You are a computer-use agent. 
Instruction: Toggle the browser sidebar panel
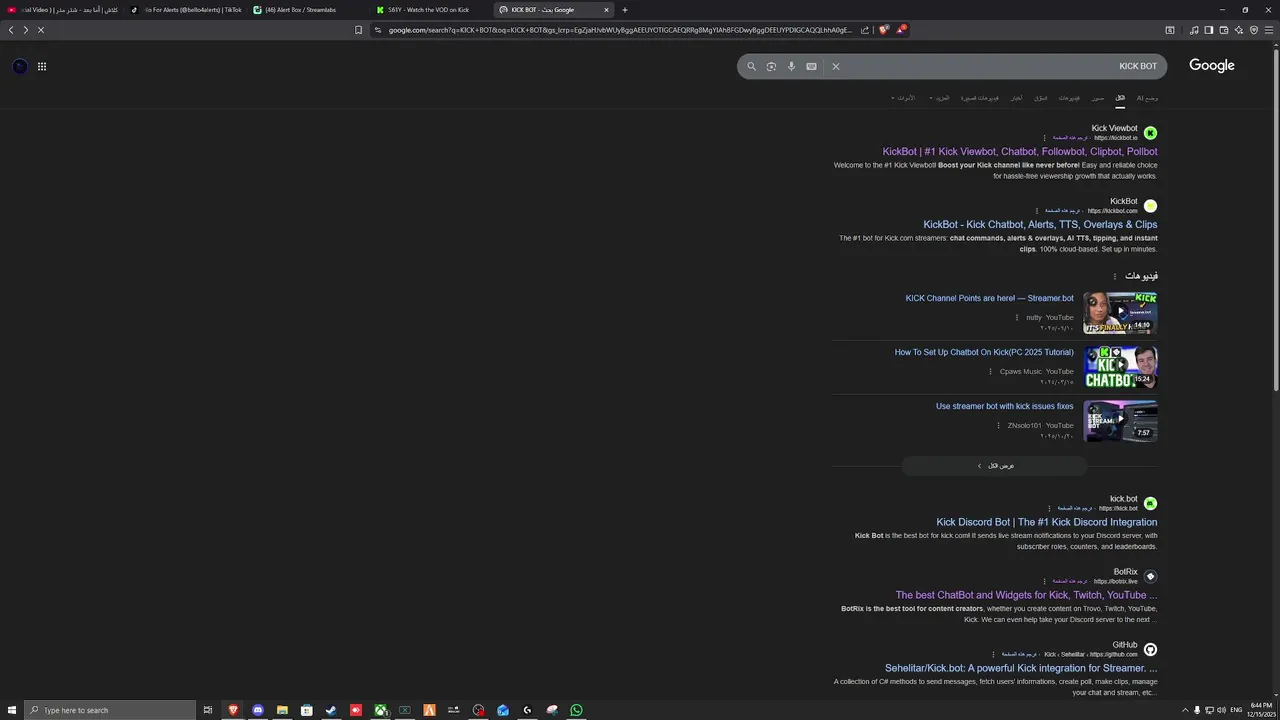pos(1208,30)
